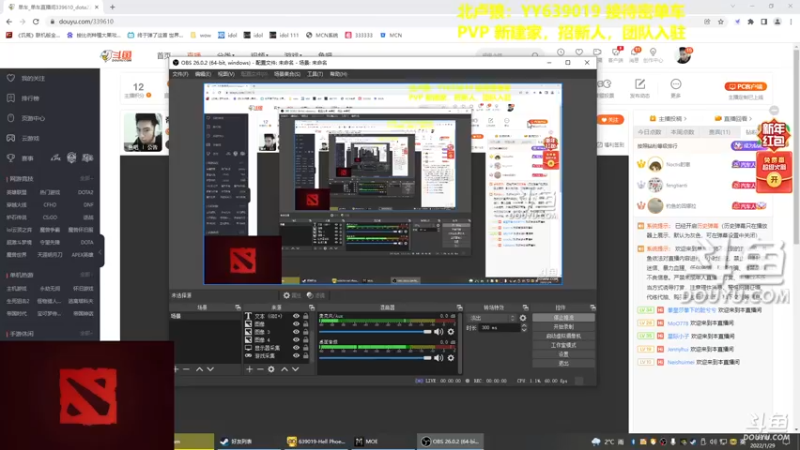The width and height of the screenshot is (800, 450).
Task: Open the 创作中心 lightbulb icon
Action: click(x=653, y=52)
